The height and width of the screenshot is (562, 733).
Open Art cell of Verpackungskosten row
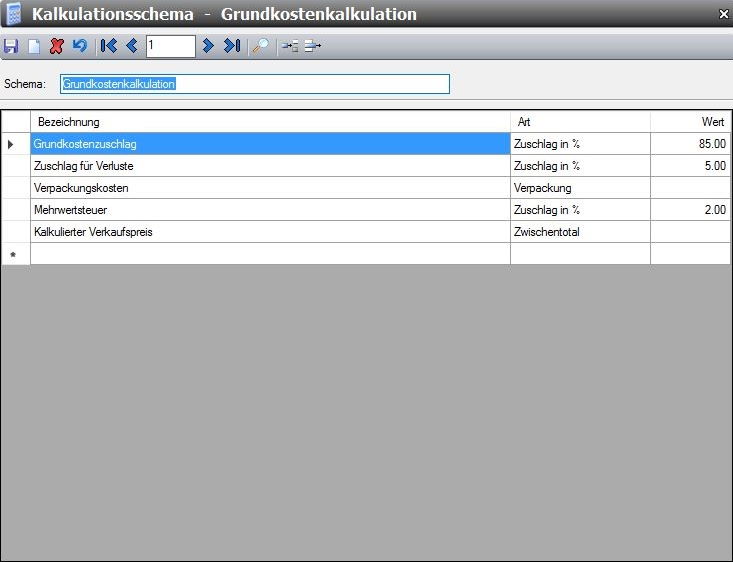pos(580,188)
